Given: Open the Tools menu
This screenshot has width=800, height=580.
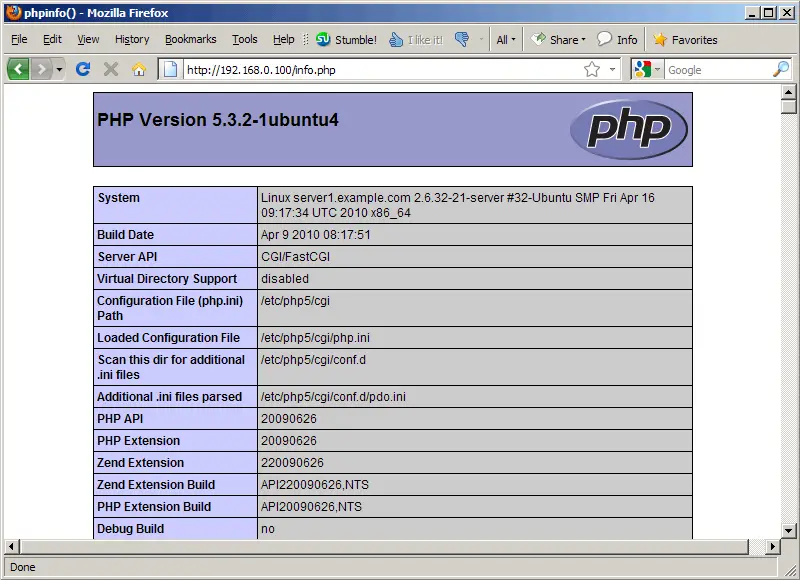Looking at the screenshot, I should click(x=245, y=39).
